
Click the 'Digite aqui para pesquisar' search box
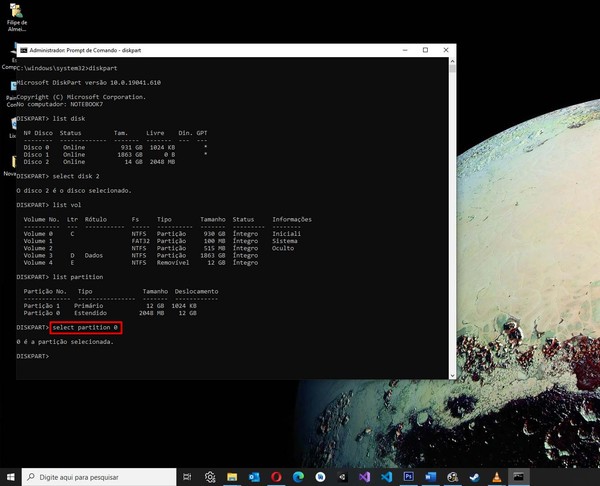click(x=95, y=477)
